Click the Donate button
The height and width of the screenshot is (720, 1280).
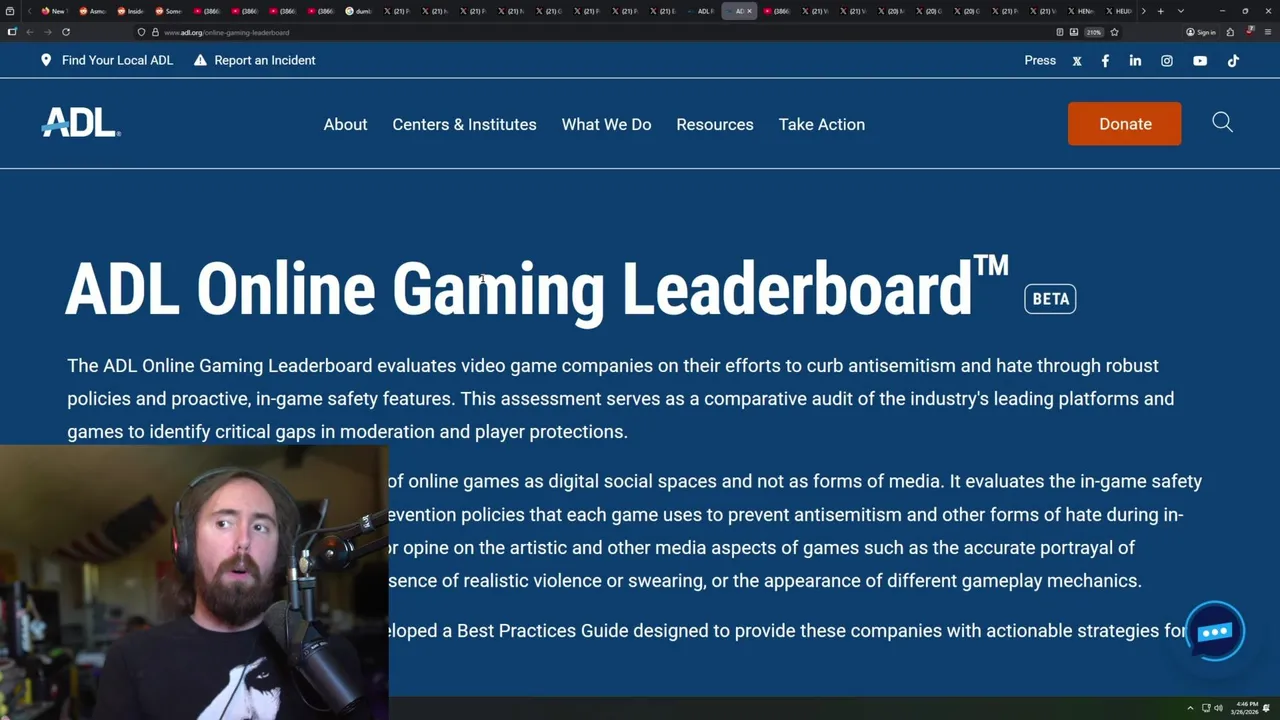pos(1124,124)
